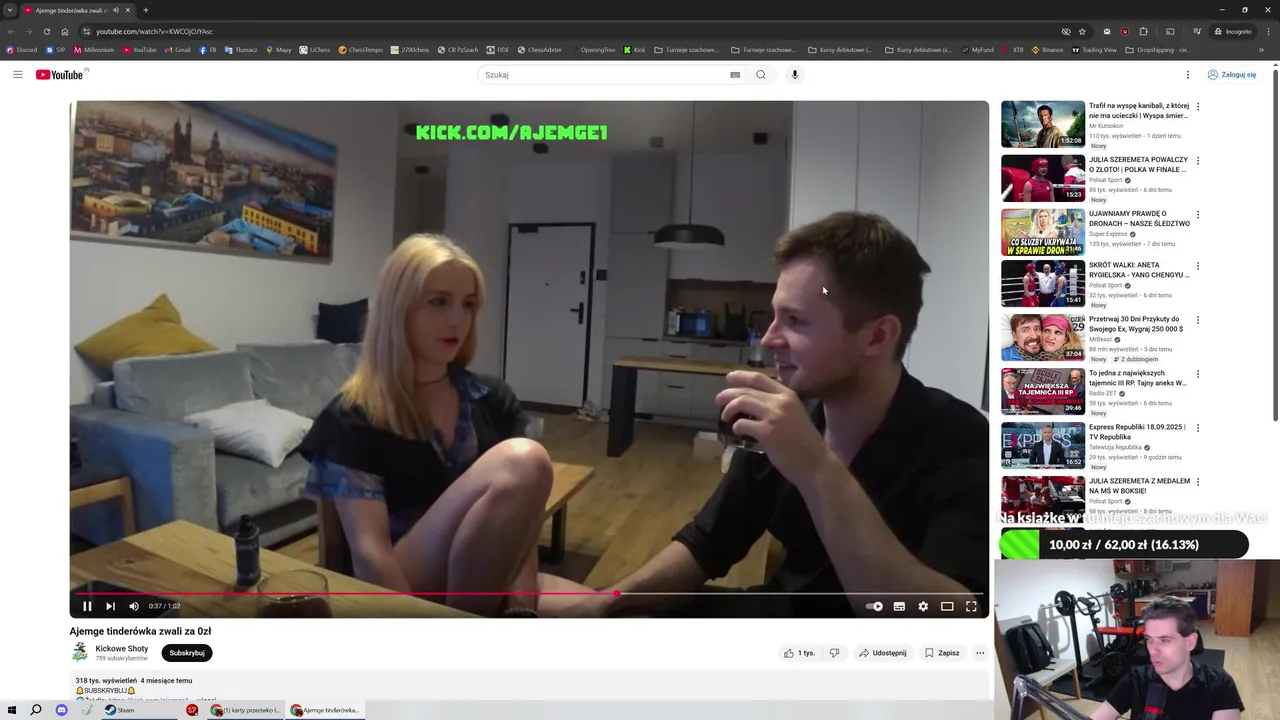Image resolution: width=1280 pixels, height=720 pixels.
Task: Select the Ajemge tinderówka browser tab
Action: 78,10
